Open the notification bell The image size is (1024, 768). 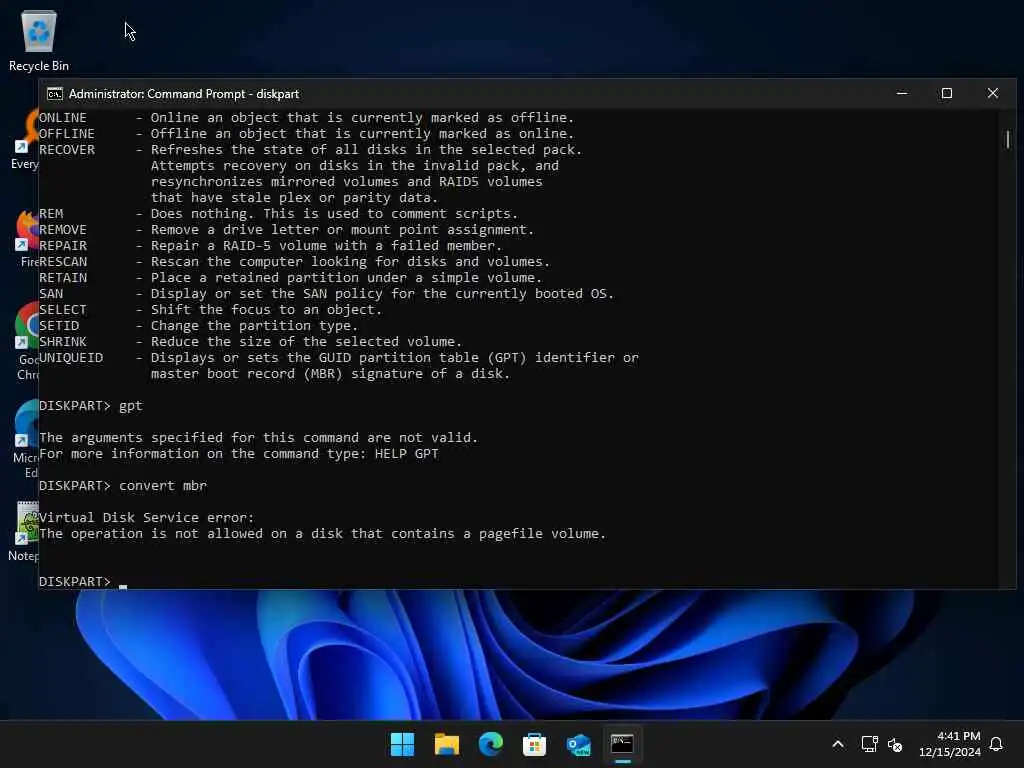point(997,744)
